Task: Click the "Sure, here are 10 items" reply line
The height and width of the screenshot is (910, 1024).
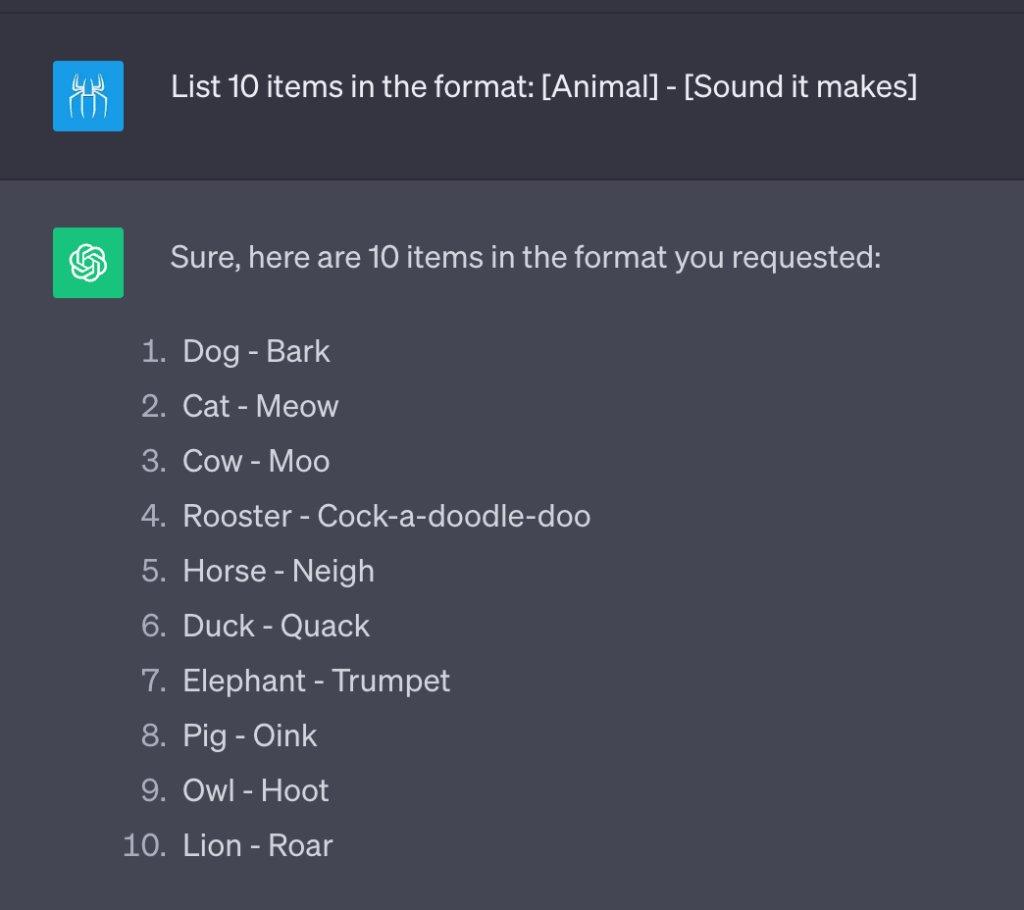Action: [525, 258]
